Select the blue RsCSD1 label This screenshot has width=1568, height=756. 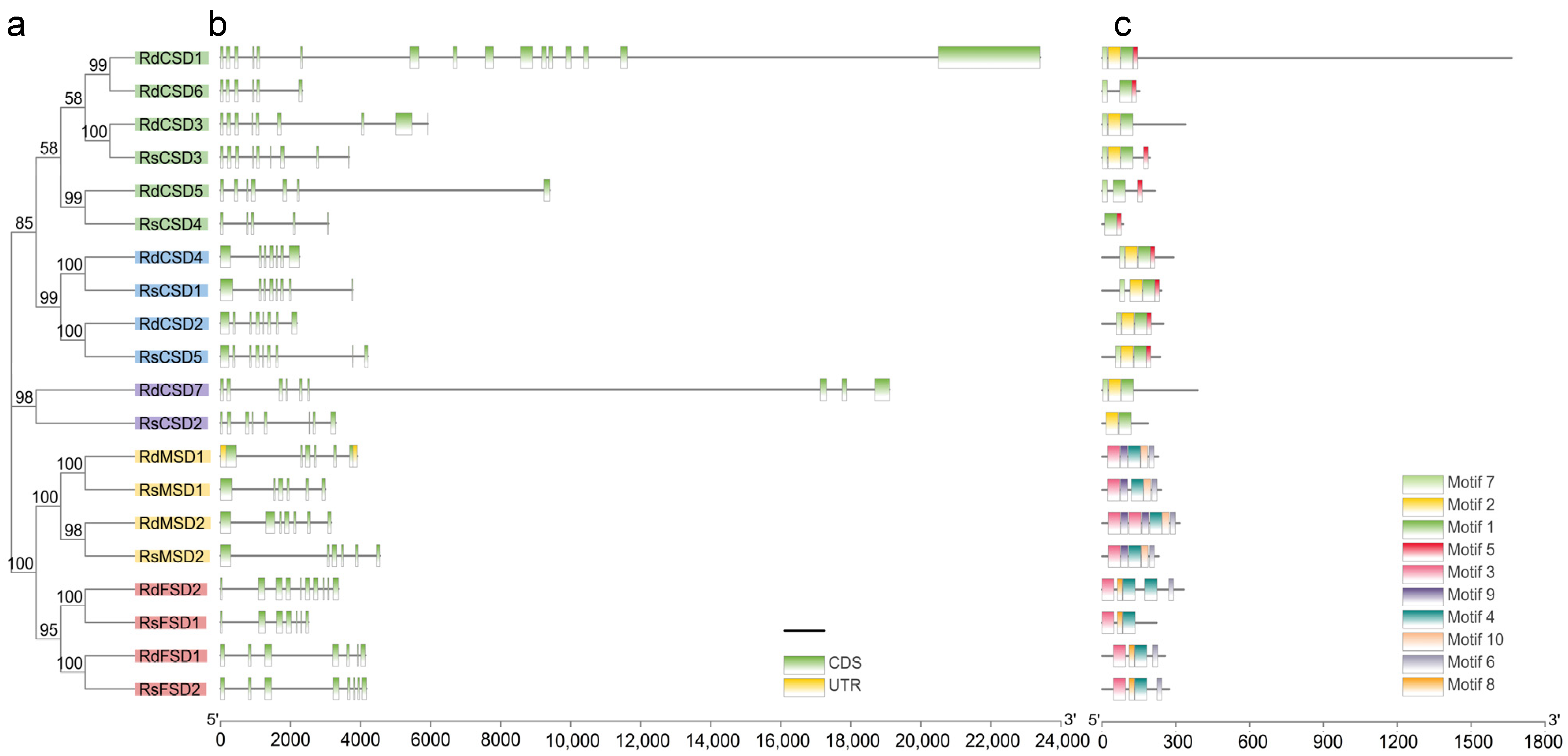coord(172,290)
